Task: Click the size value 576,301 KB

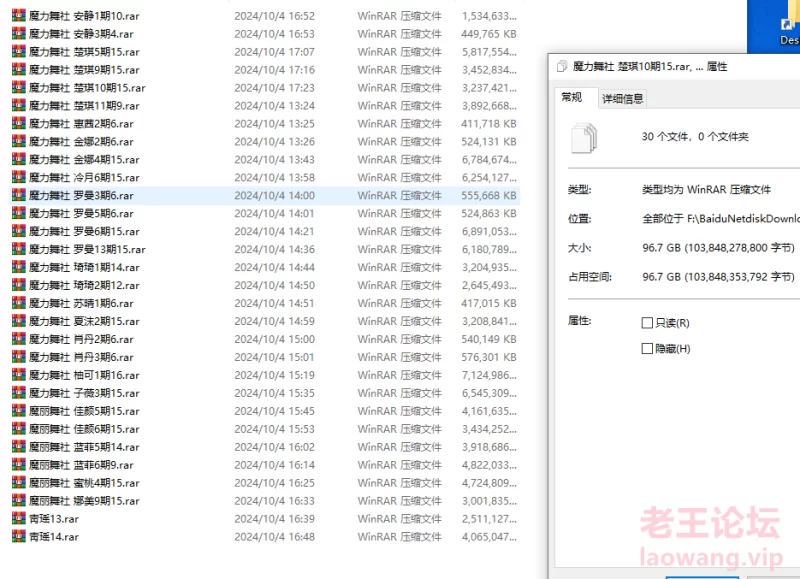Action: coord(489,357)
